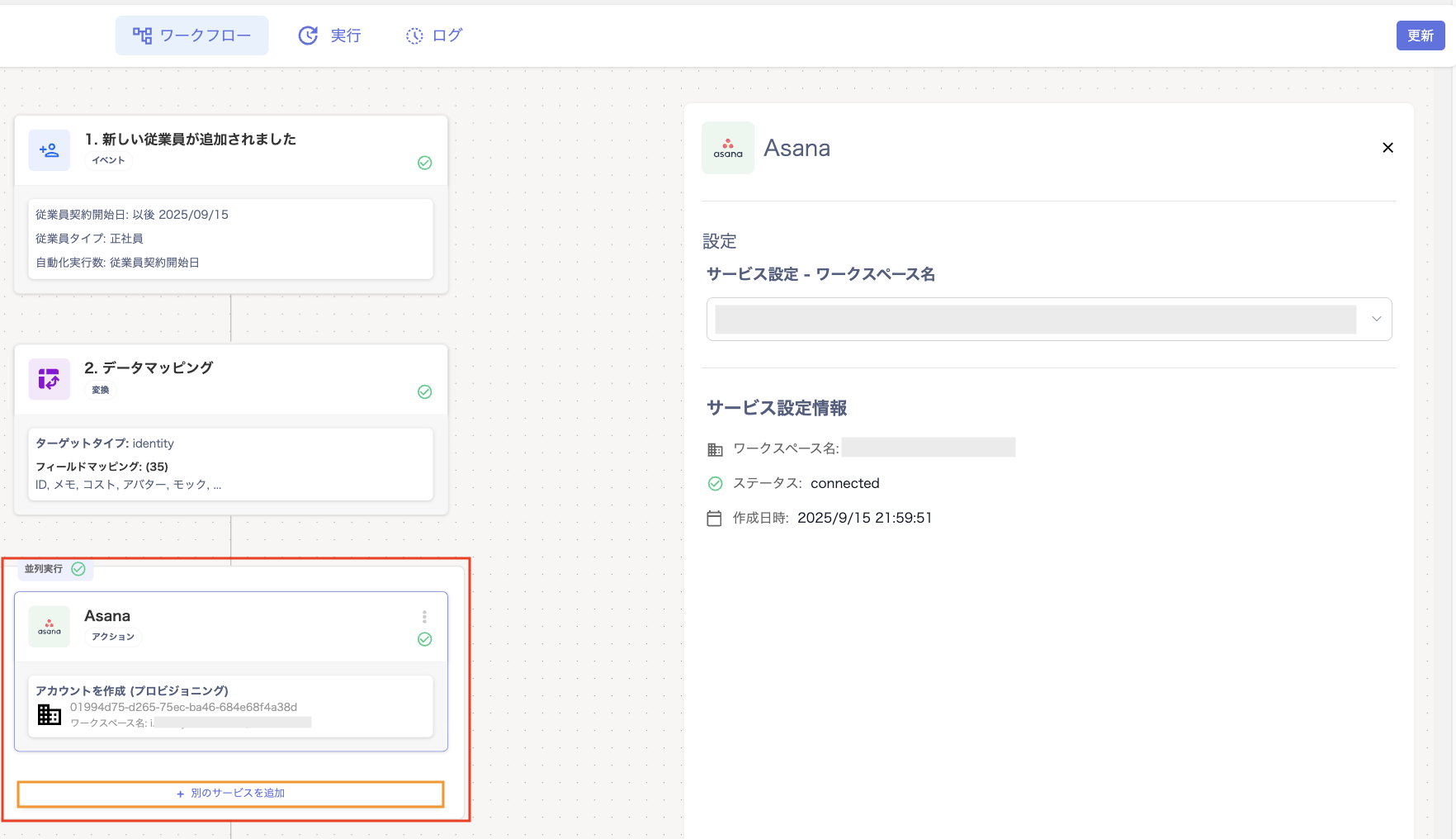Screen dimensions: 1456x839
Task: Open the ワークフロー tab
Action: click(192, 36)
